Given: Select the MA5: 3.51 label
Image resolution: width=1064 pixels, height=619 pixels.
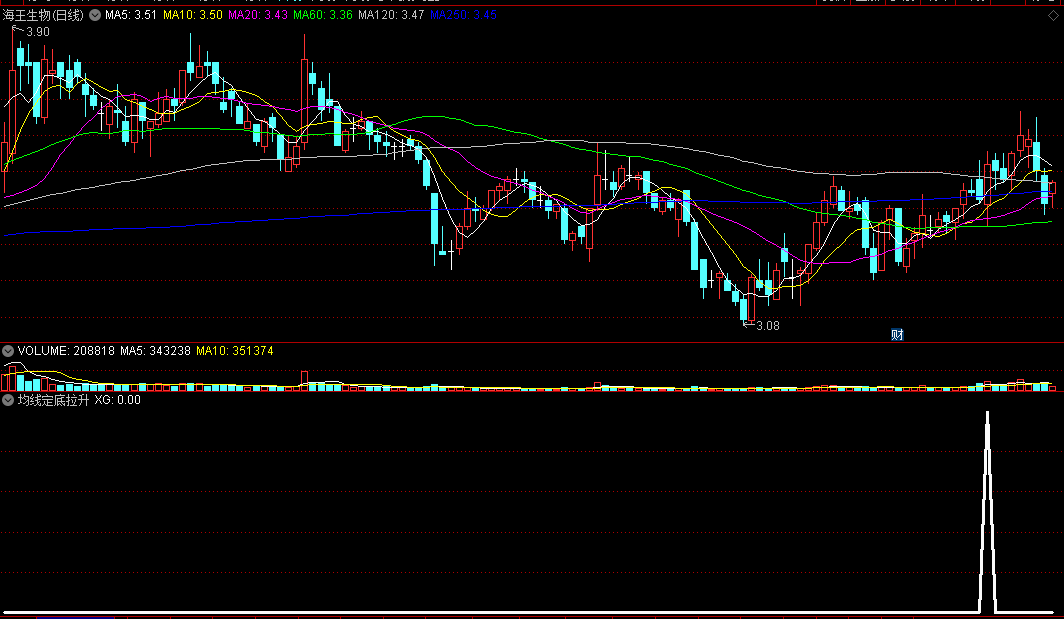Looking at the screenshot, I should click(131, 15).
